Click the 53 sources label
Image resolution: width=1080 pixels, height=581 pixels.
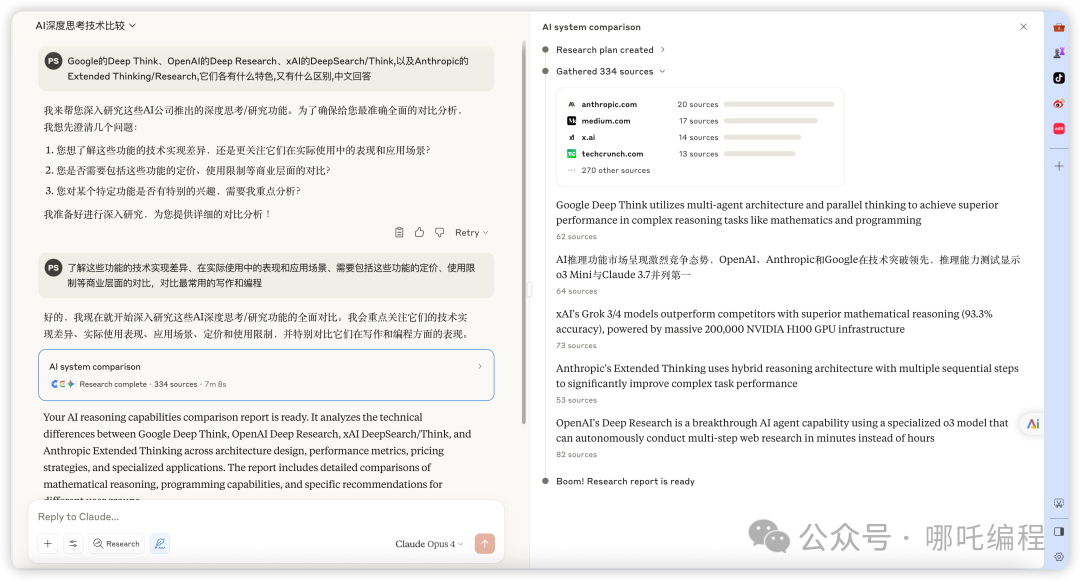coord(577,400)
